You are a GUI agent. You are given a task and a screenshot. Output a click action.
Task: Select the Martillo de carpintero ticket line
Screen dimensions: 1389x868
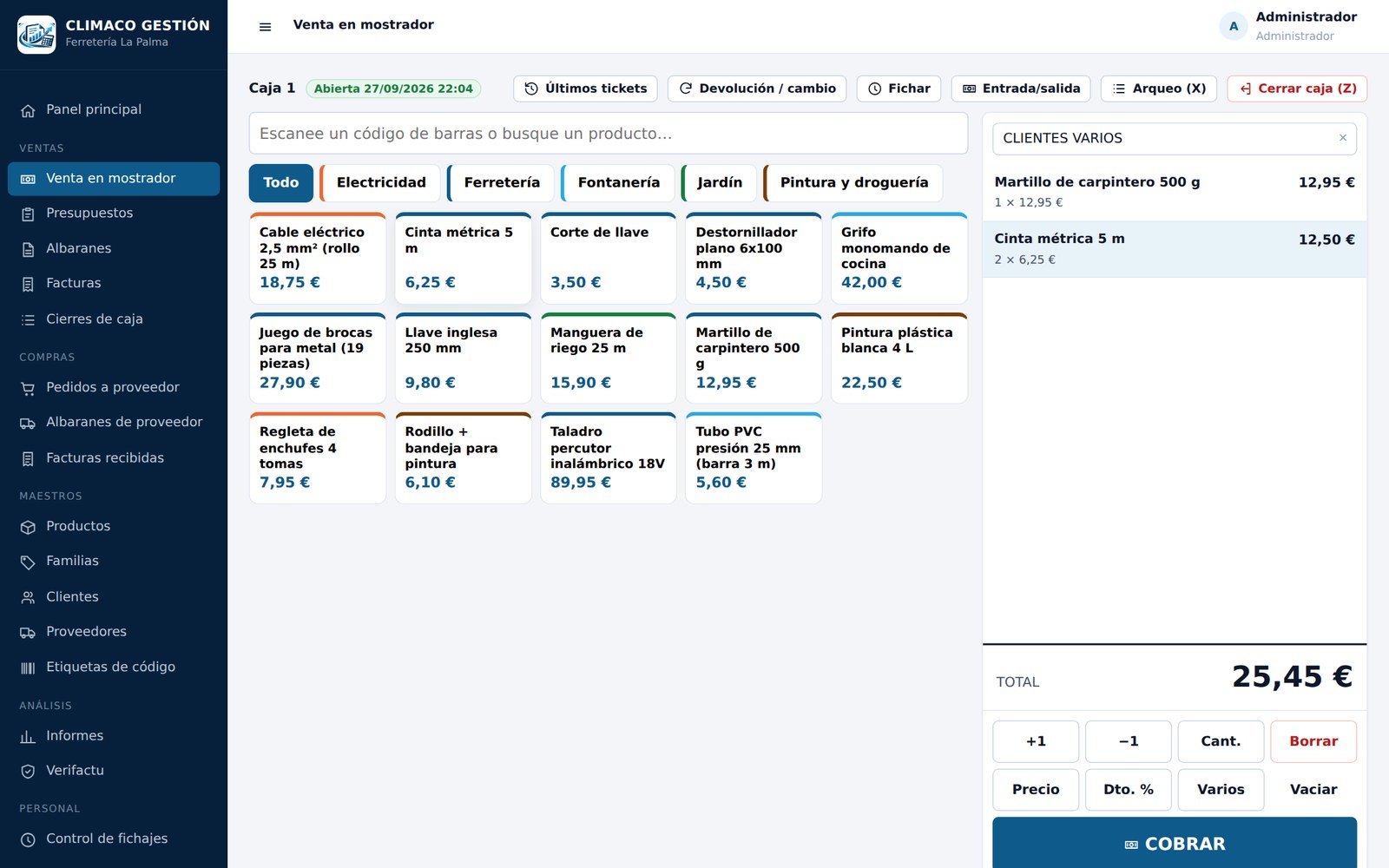point(1175,193)
